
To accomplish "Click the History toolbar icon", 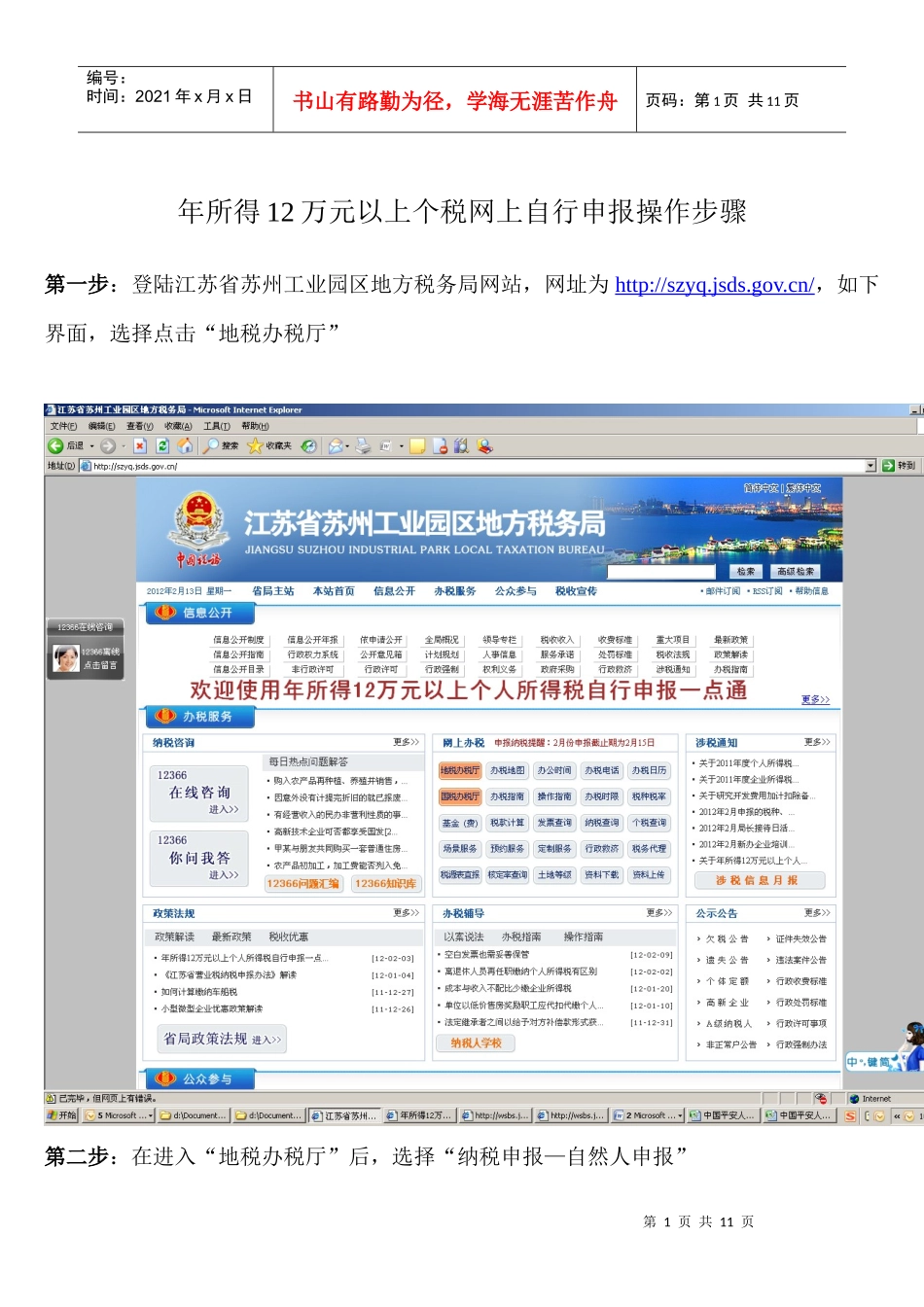I will [308, 445].
